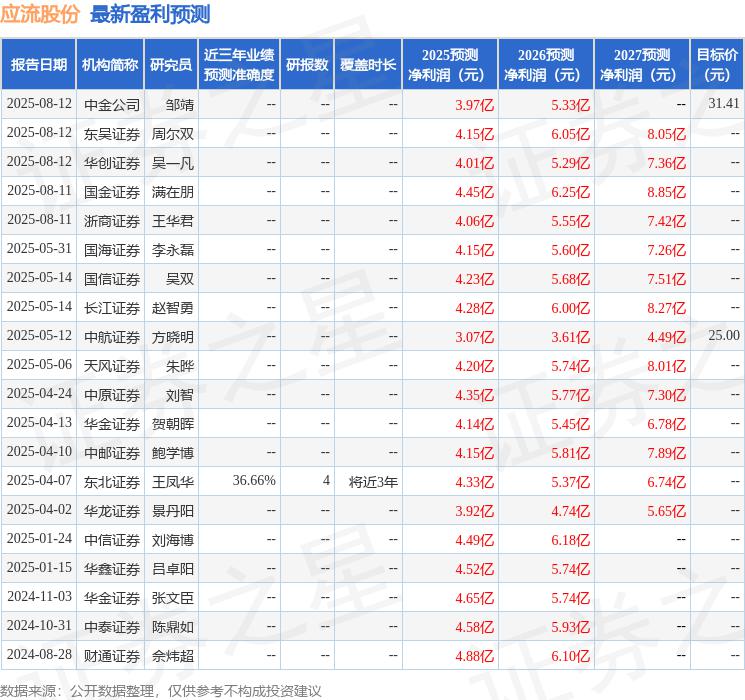Click the 中原证券 institution cell

click(x=112, y=395)
